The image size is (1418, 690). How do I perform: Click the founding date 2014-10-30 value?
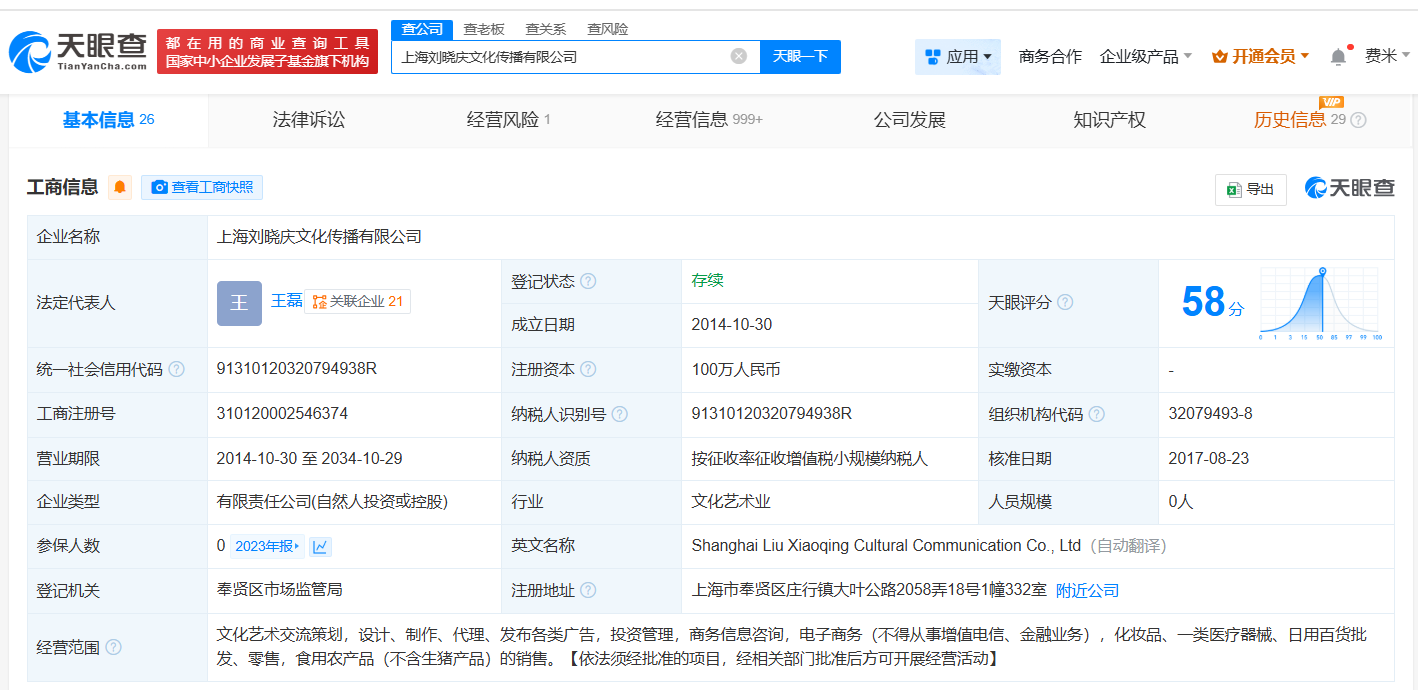[731, 325]
